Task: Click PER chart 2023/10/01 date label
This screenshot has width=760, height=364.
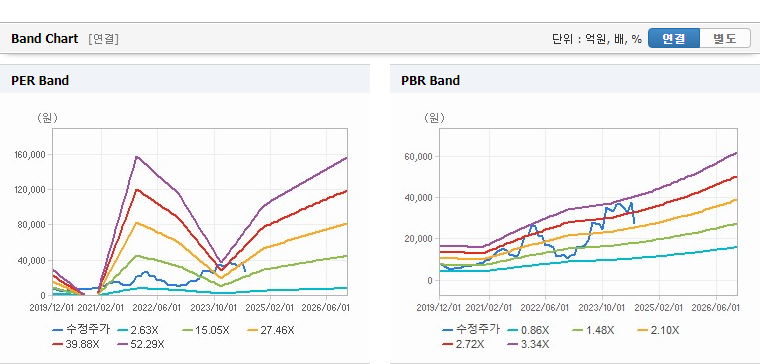Action: tap(214, 308)
